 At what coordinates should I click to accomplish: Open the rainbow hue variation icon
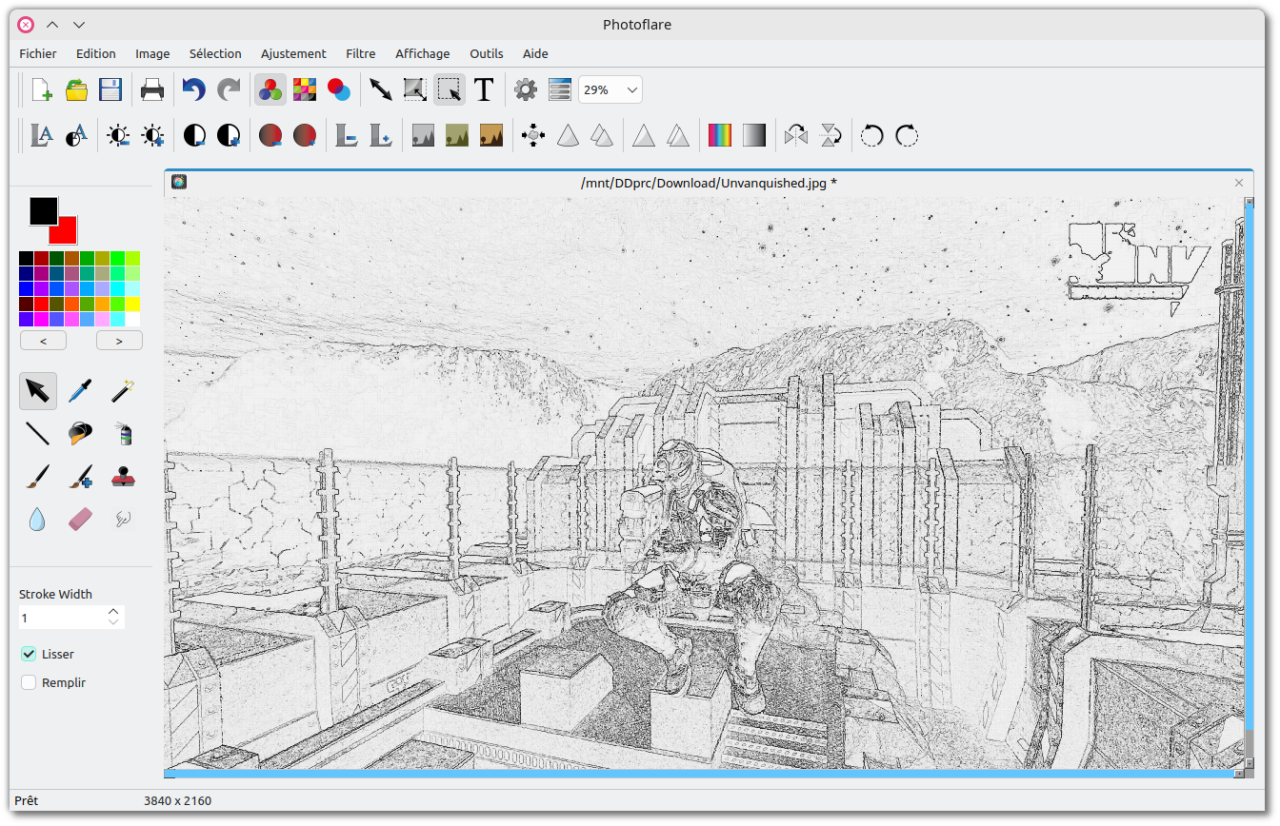[x=720, y=135]
